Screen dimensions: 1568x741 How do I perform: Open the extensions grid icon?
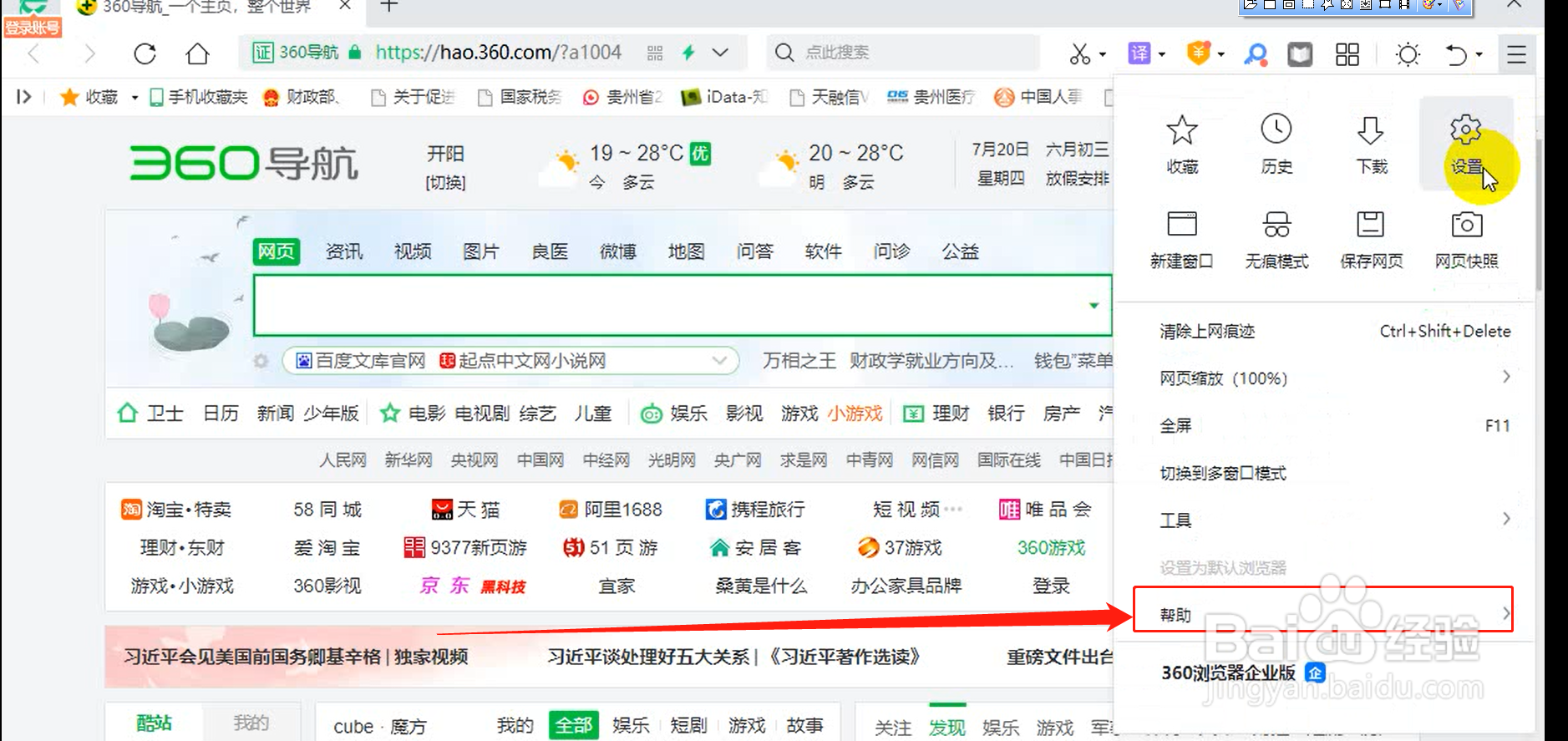click(1347, 54)
